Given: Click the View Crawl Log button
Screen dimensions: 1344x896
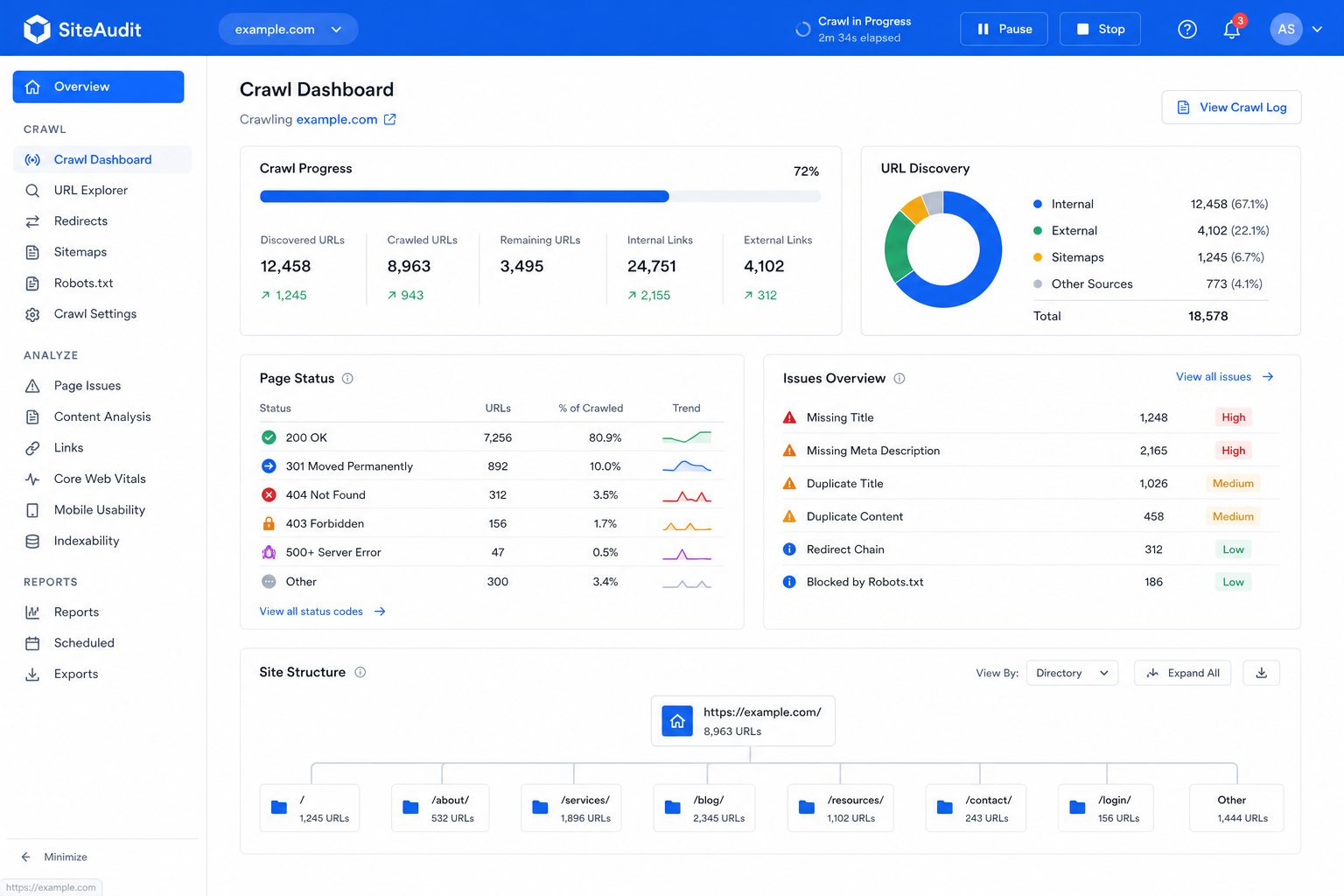Looking at the screenshot, I should pos(1231,108).
